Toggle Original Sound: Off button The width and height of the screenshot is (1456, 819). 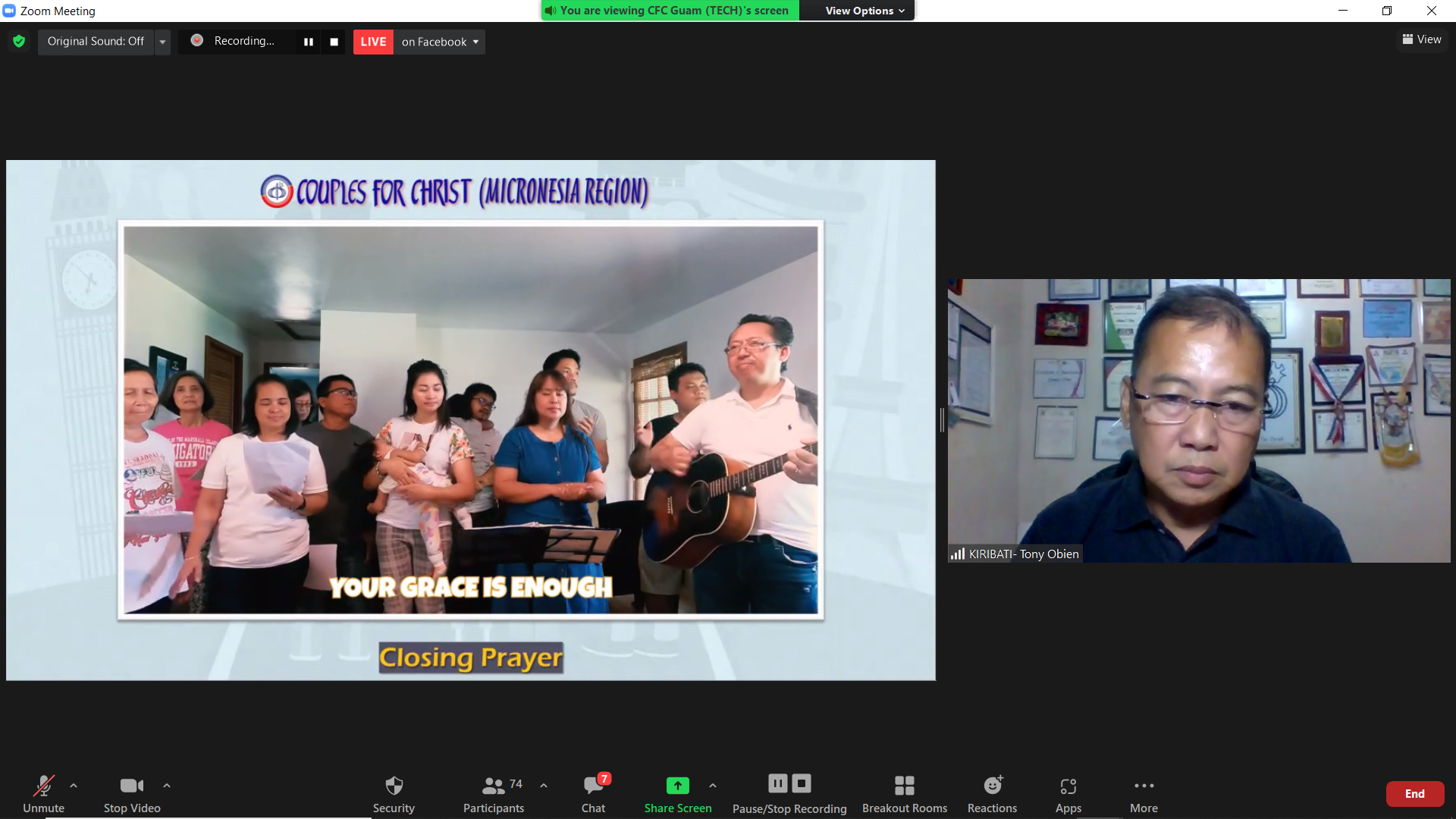(96, 42)
